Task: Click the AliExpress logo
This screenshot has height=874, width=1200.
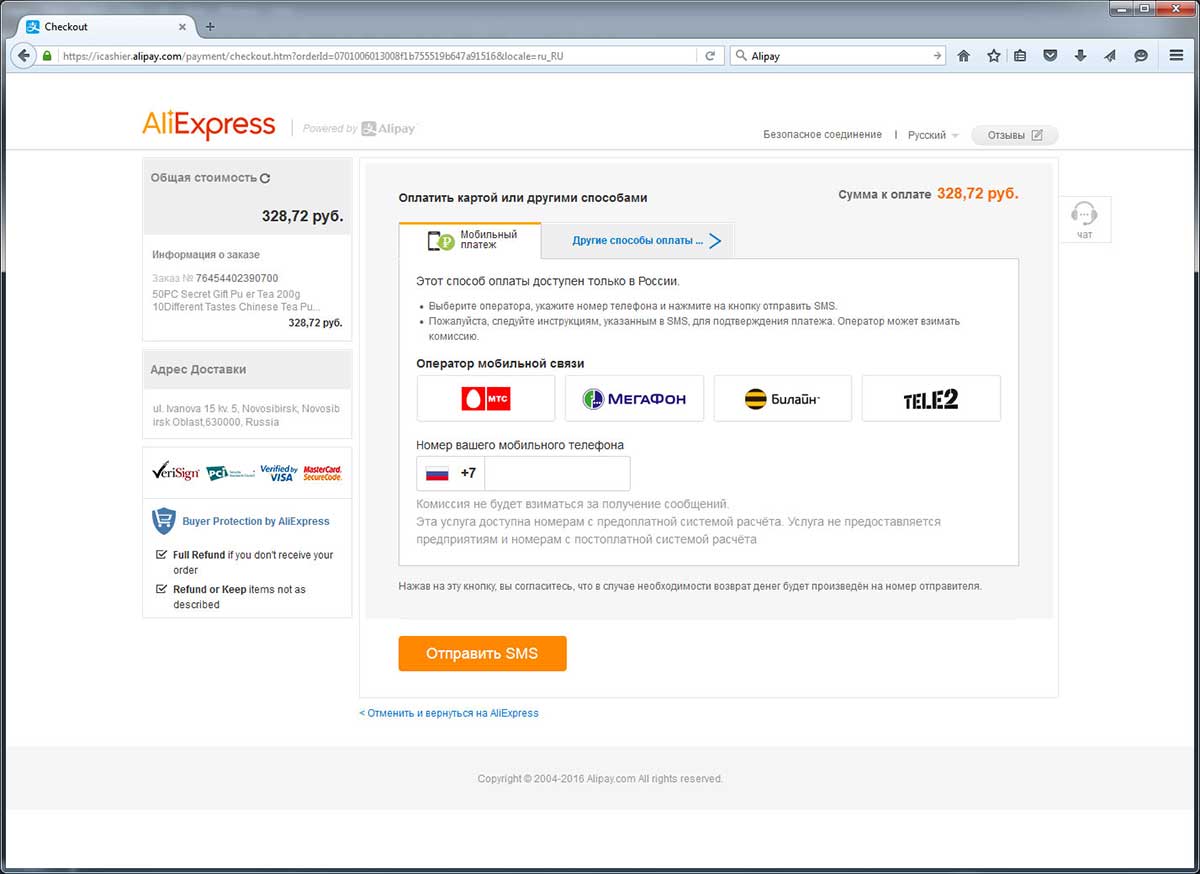Action: click(x=208, y=124)
